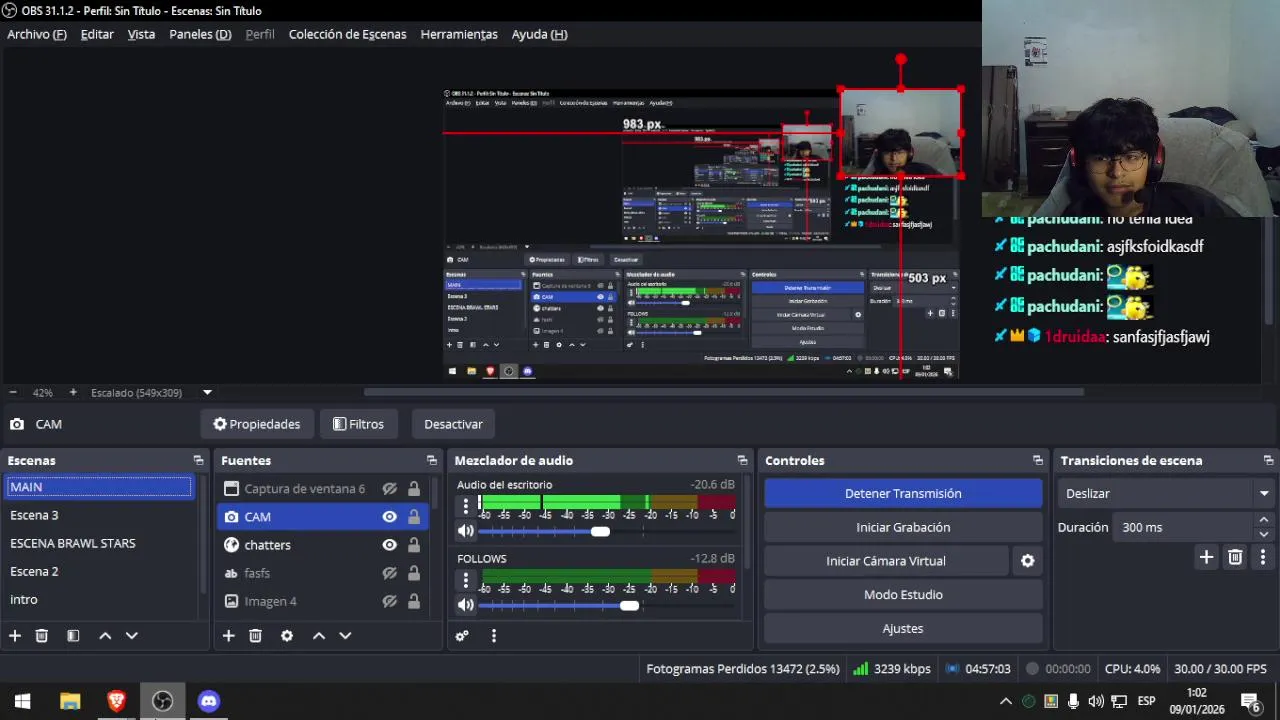This screenshot has height=720, width=1280.
Task: Add a scene transition with plus icon
Action: click(1206, 557)
